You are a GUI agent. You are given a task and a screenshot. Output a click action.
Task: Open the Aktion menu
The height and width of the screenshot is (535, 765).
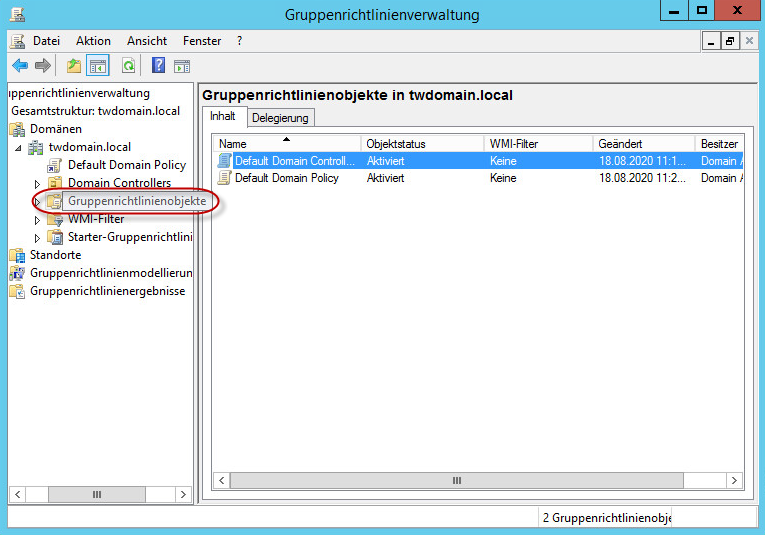(93, 41)
